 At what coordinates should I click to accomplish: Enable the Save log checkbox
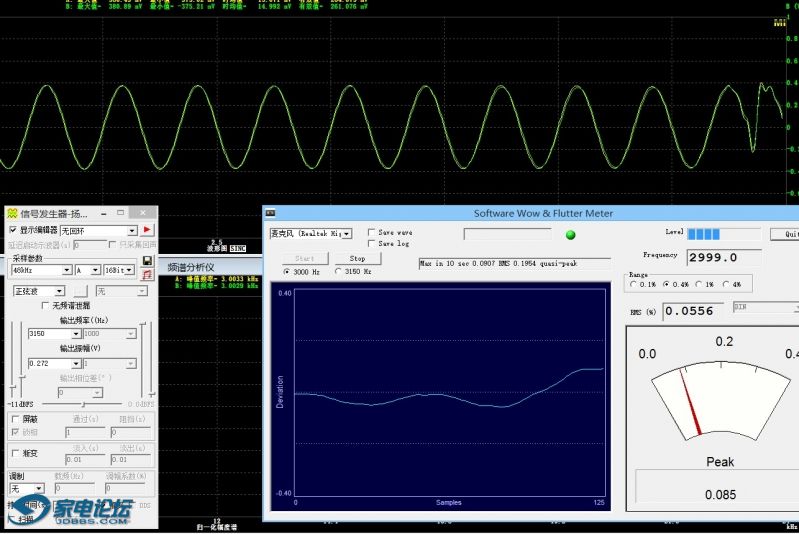371,244
